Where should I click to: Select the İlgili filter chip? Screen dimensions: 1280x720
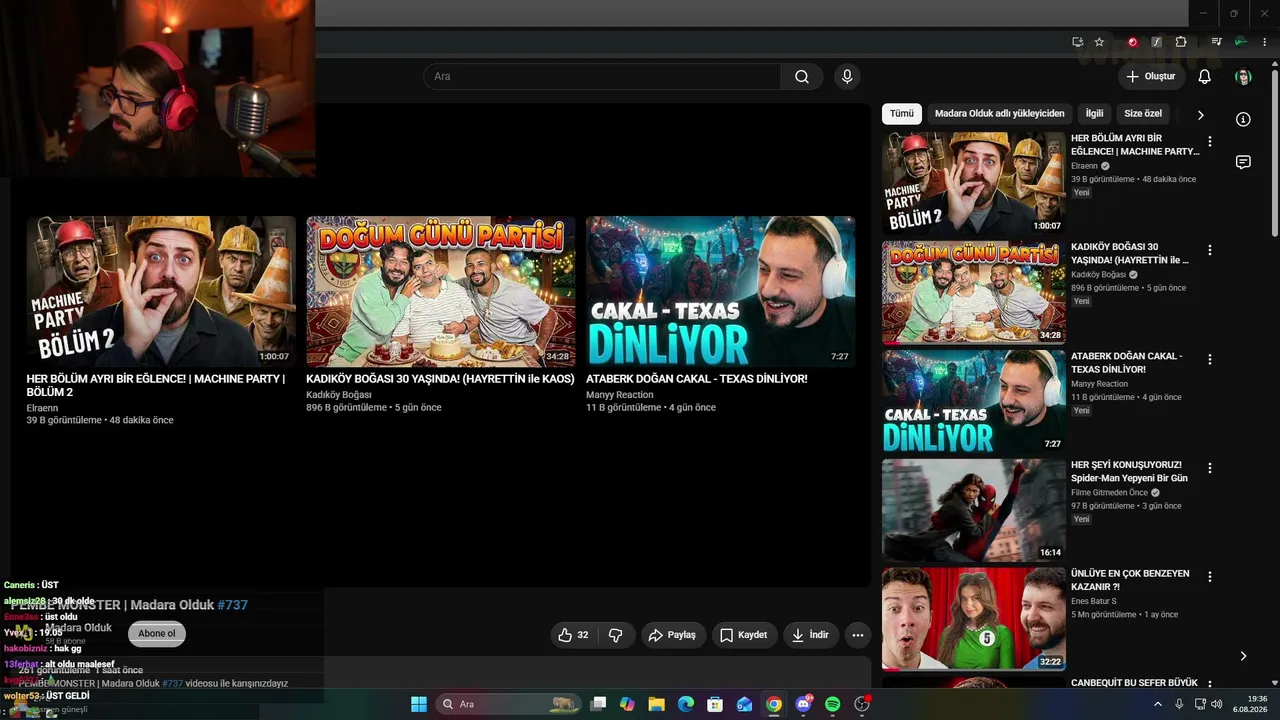(x=1095, y=114)
